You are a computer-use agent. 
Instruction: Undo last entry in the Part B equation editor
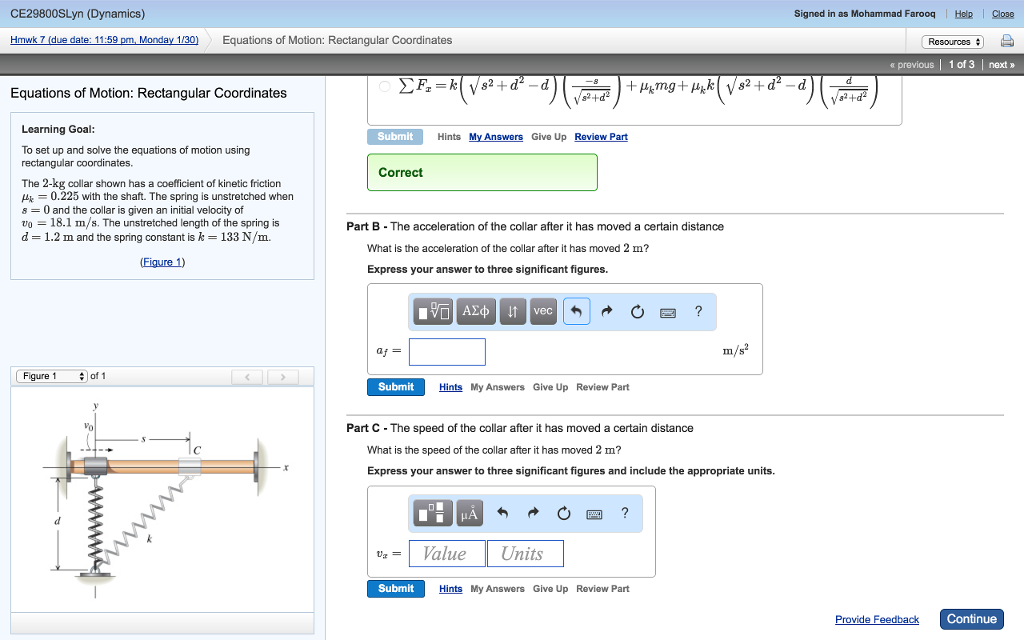(x=577, y=311)
